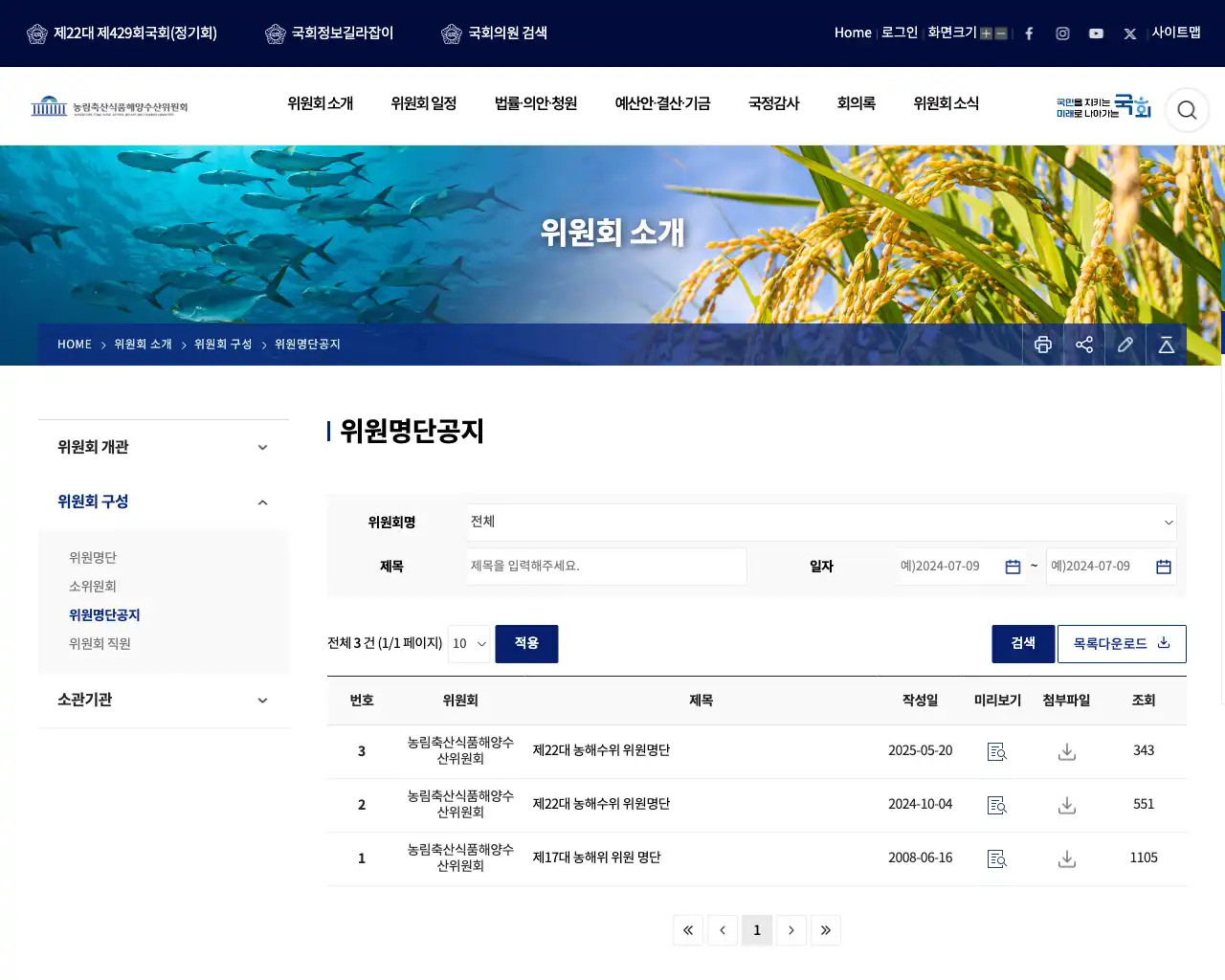Screen dimensions: 1225x980
Task: Open the Instagram icon link
Action: [x=1062, y=33]
